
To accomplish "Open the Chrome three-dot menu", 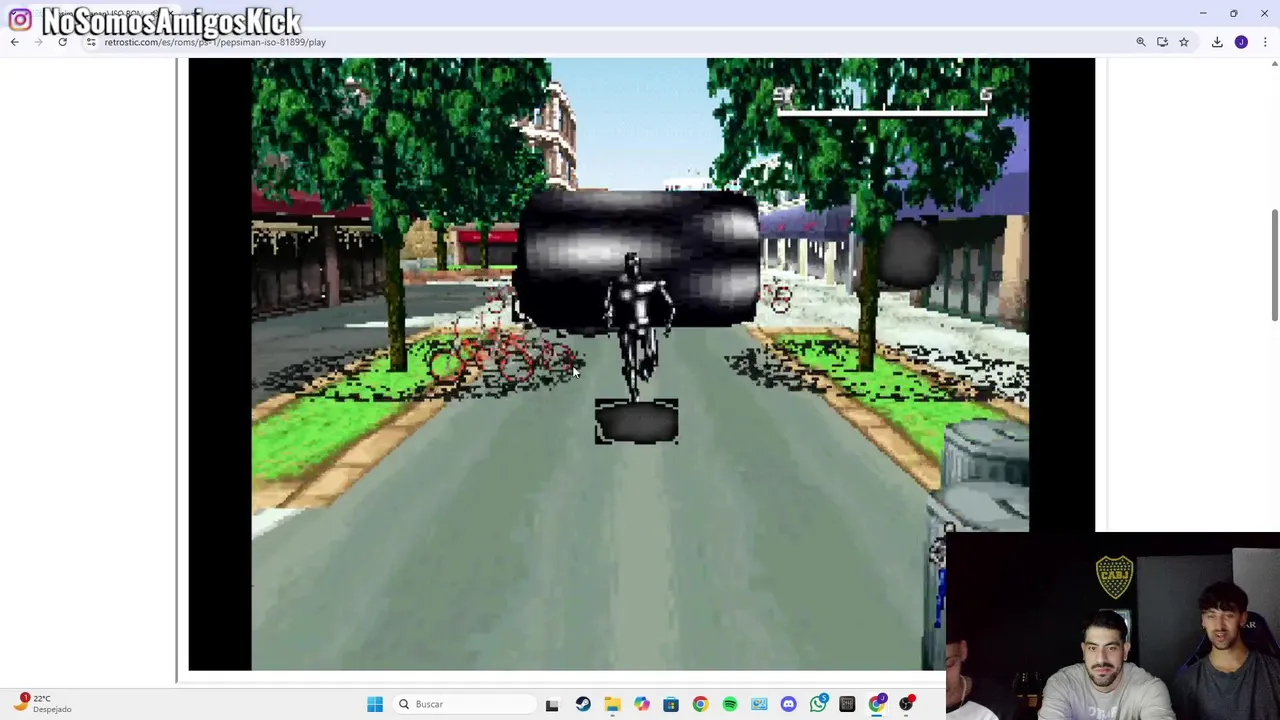I will (1265, 42).
